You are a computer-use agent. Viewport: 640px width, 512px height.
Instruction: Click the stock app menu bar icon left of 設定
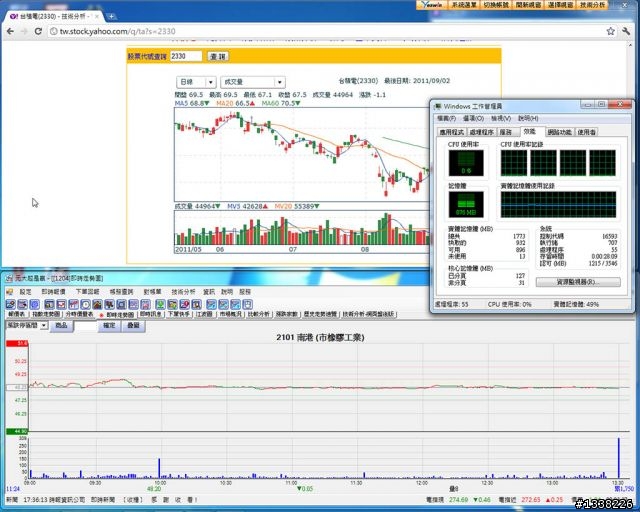point(10,292)
